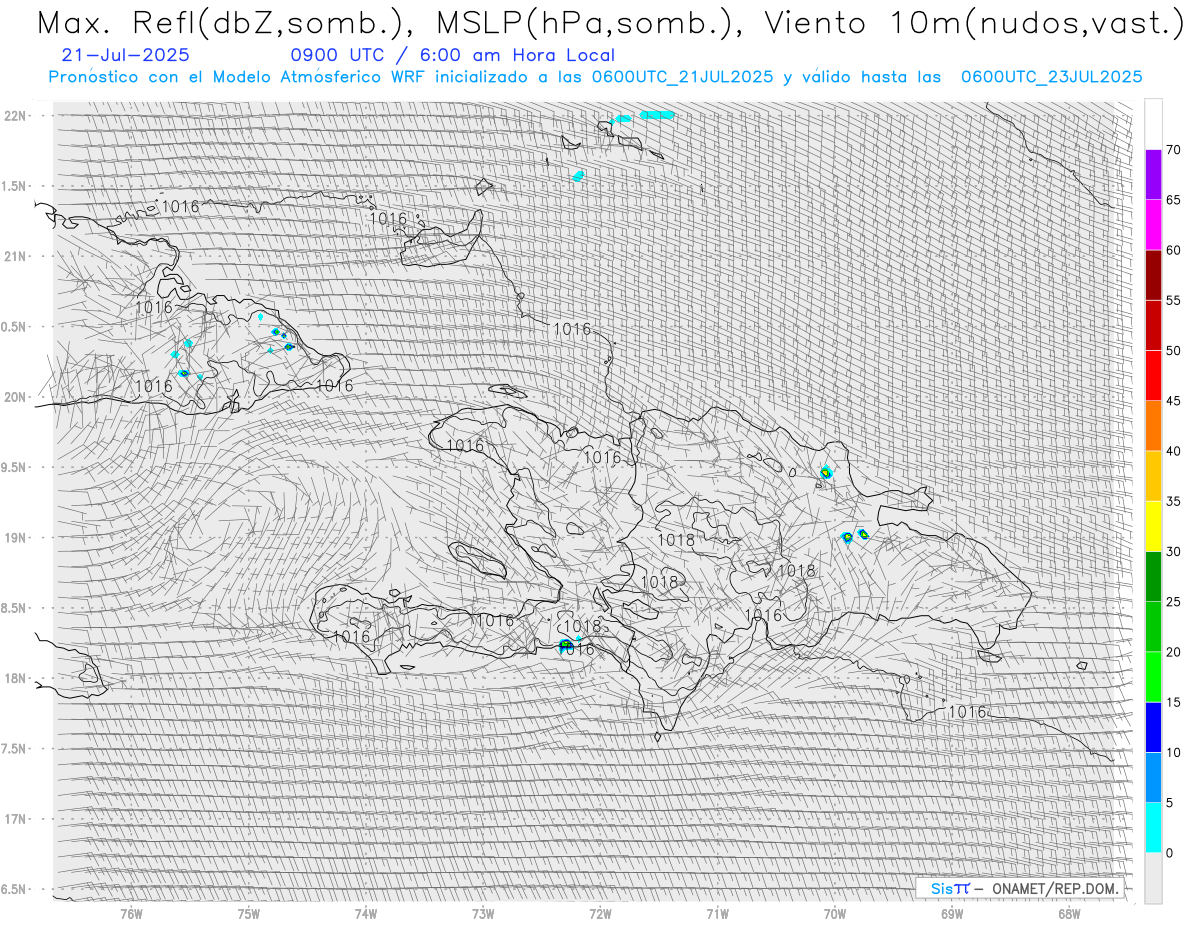Click the blue 10-15 dBZ color band
Screen dimensions: 1200x927
(1153, 727)
